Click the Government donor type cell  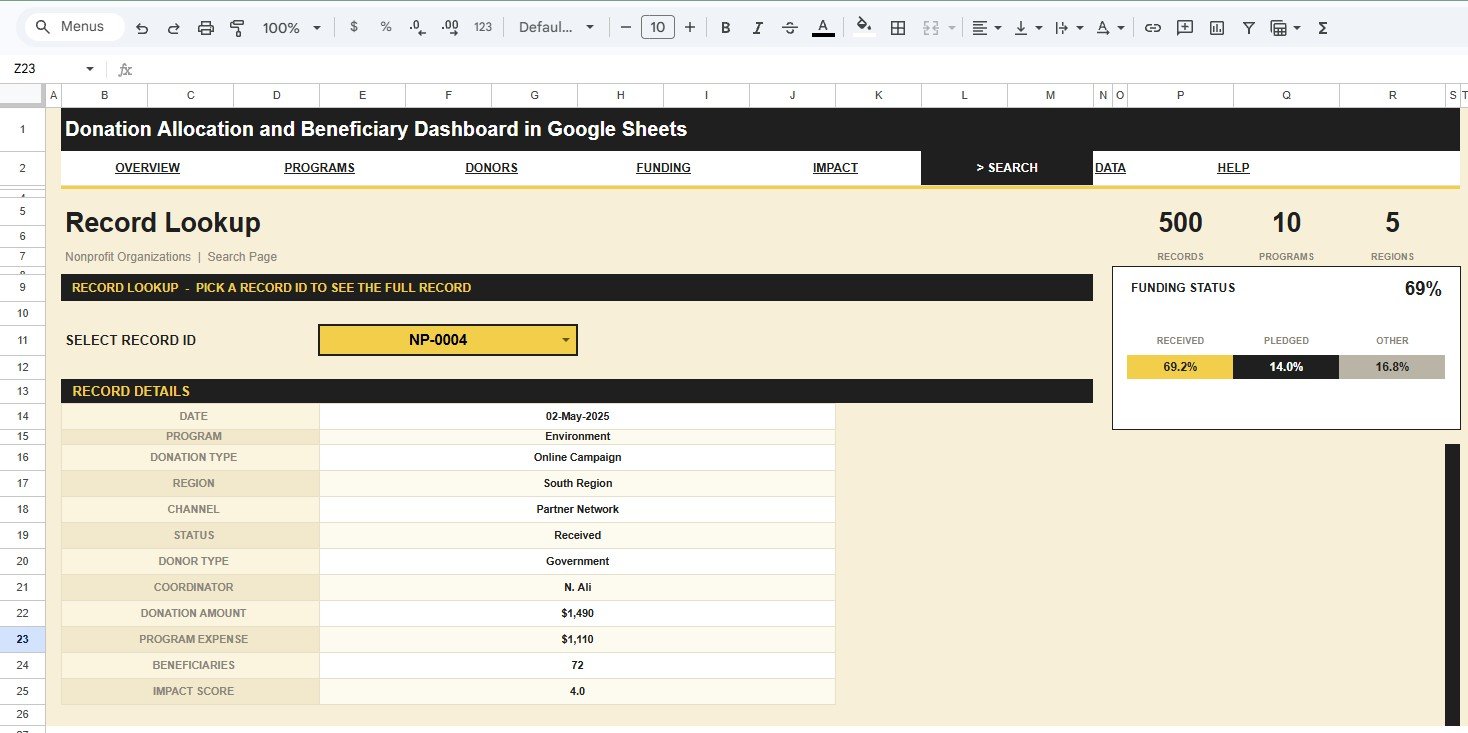tap(577, 561)
